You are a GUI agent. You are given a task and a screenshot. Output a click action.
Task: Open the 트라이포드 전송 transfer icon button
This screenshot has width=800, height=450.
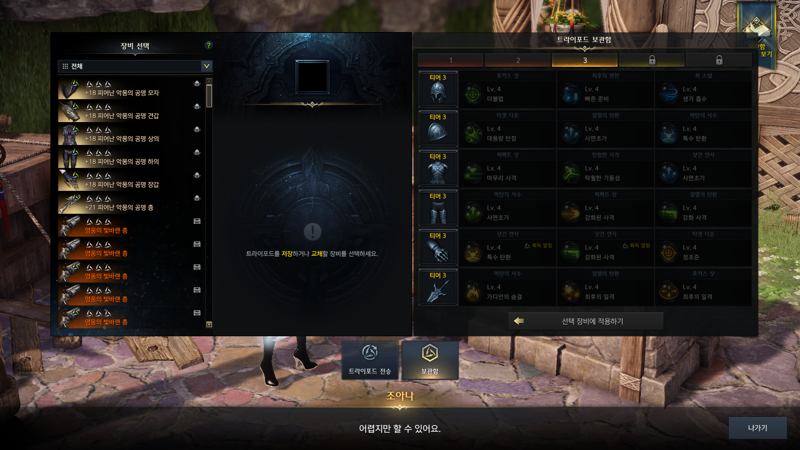click(x=370, y=360)
